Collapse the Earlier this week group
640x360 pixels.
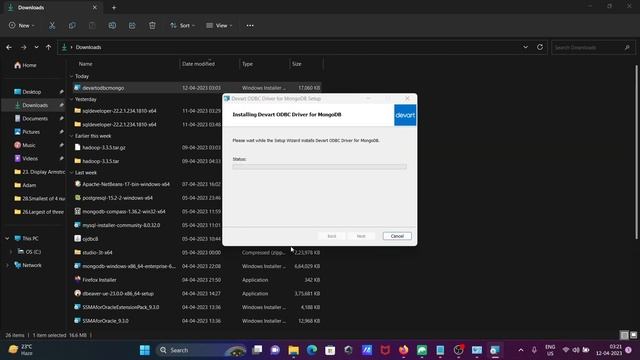71,136
